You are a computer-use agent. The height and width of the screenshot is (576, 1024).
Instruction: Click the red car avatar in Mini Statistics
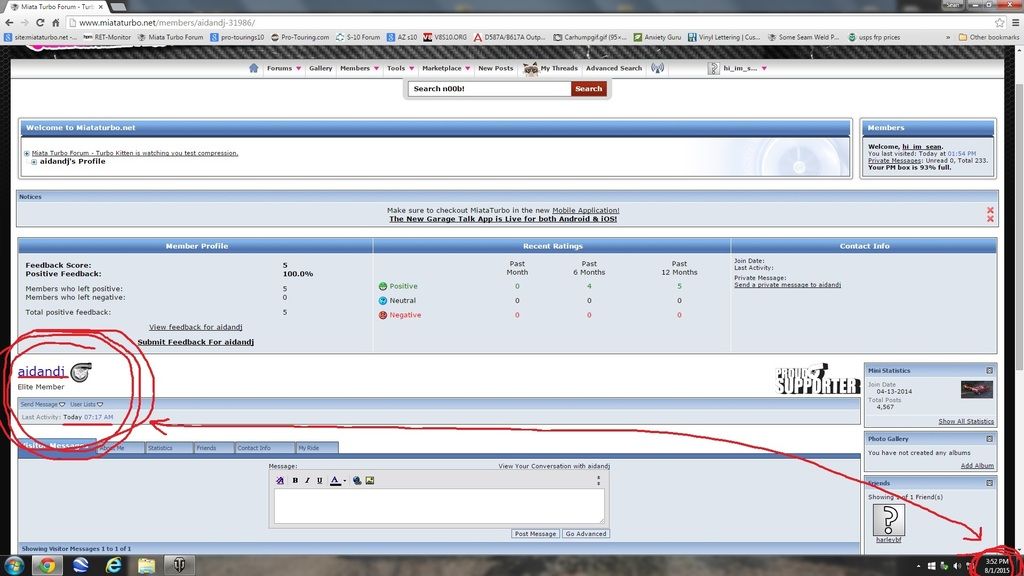pos(977,390)
